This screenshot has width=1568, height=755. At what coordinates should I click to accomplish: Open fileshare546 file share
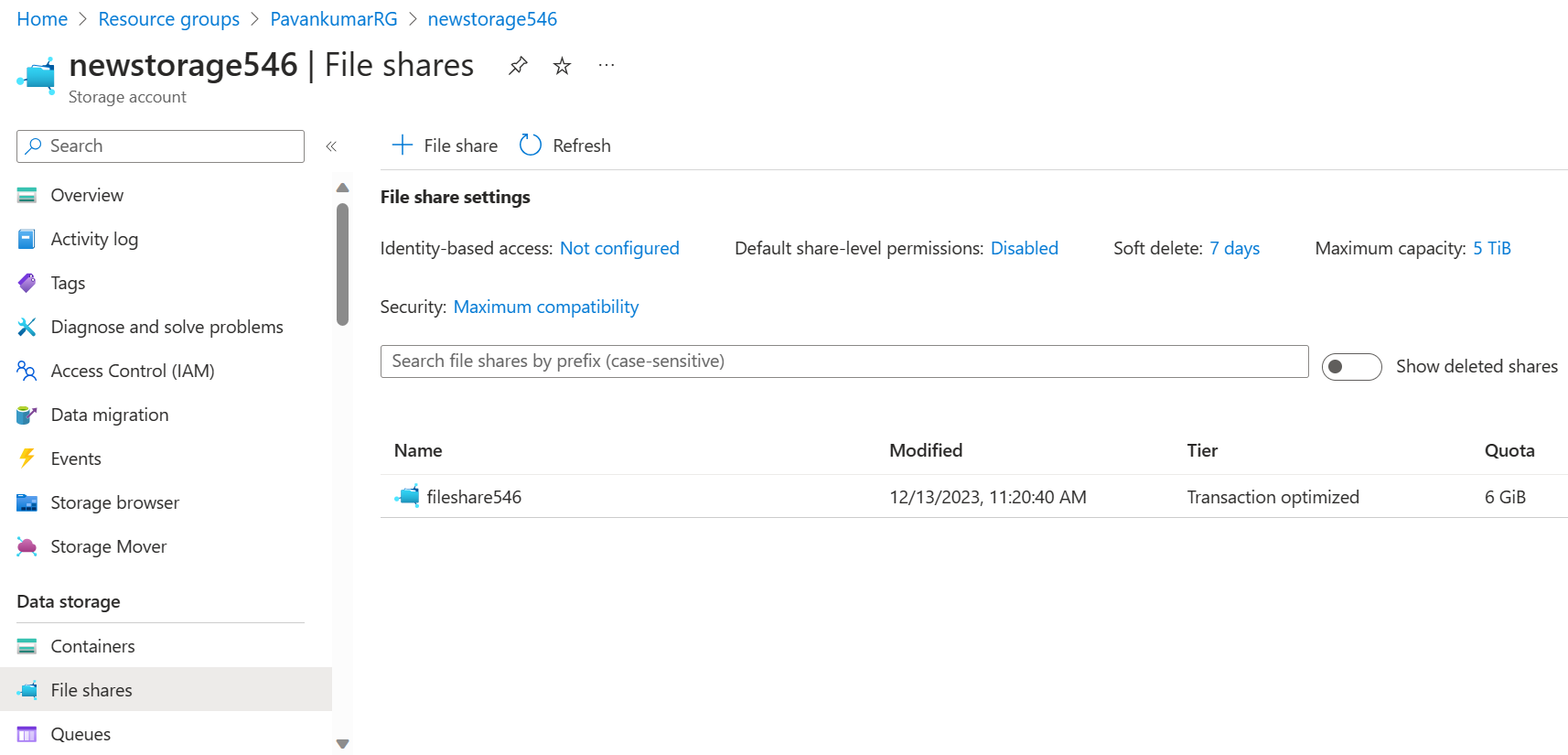click(474, 497)
